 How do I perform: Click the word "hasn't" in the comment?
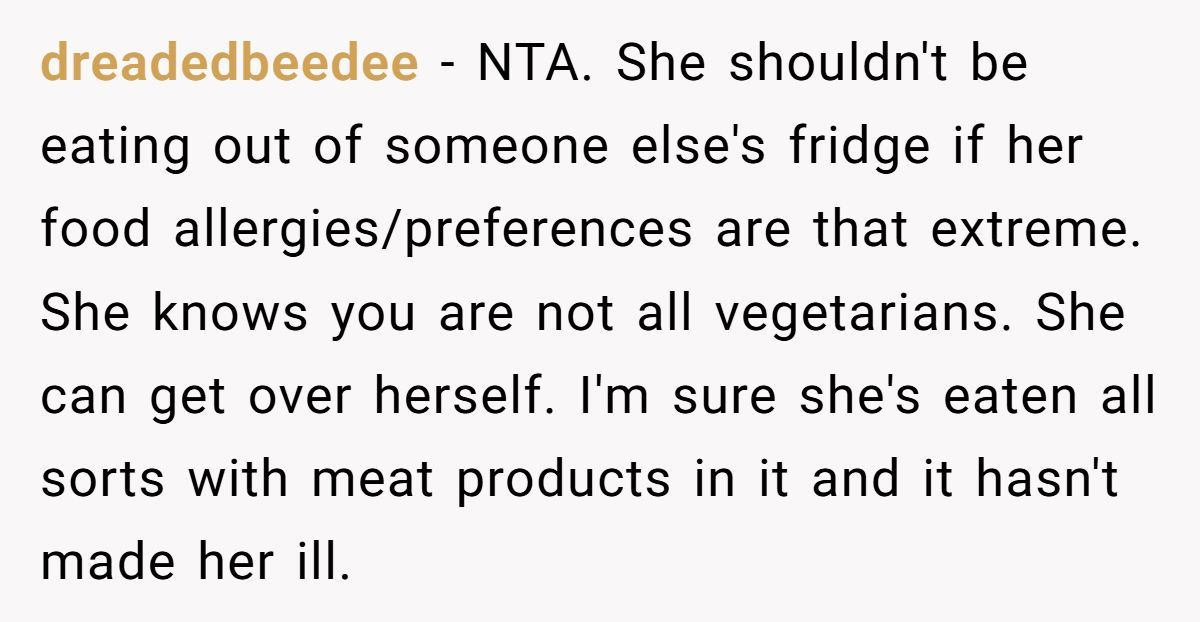(x=1045, y=479)
